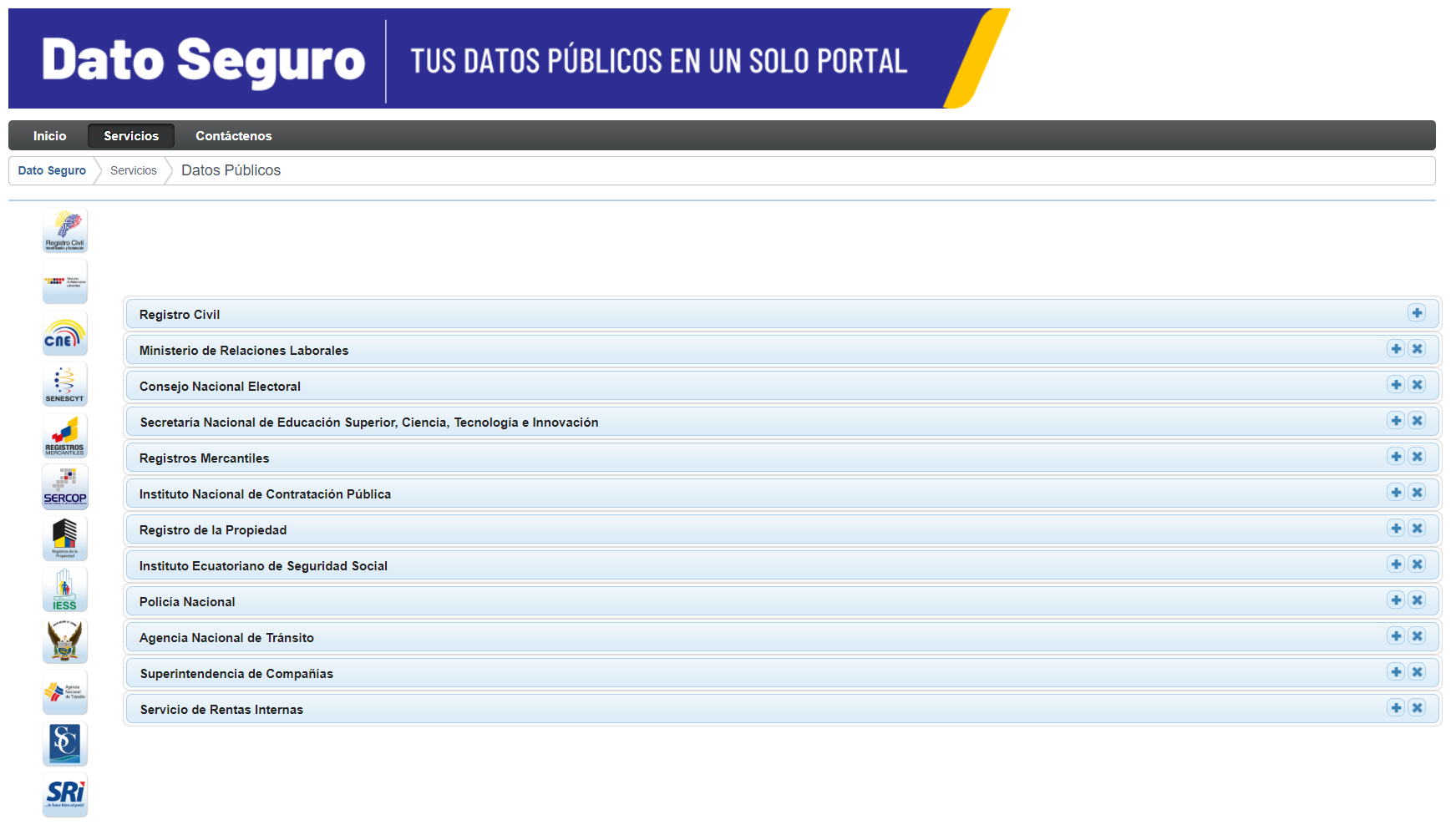Close Instituto Ecuatoriano de Seguridad Social panel
Screen dimensions: 1456x830
pyautogui.click(x=1417, y=564)
